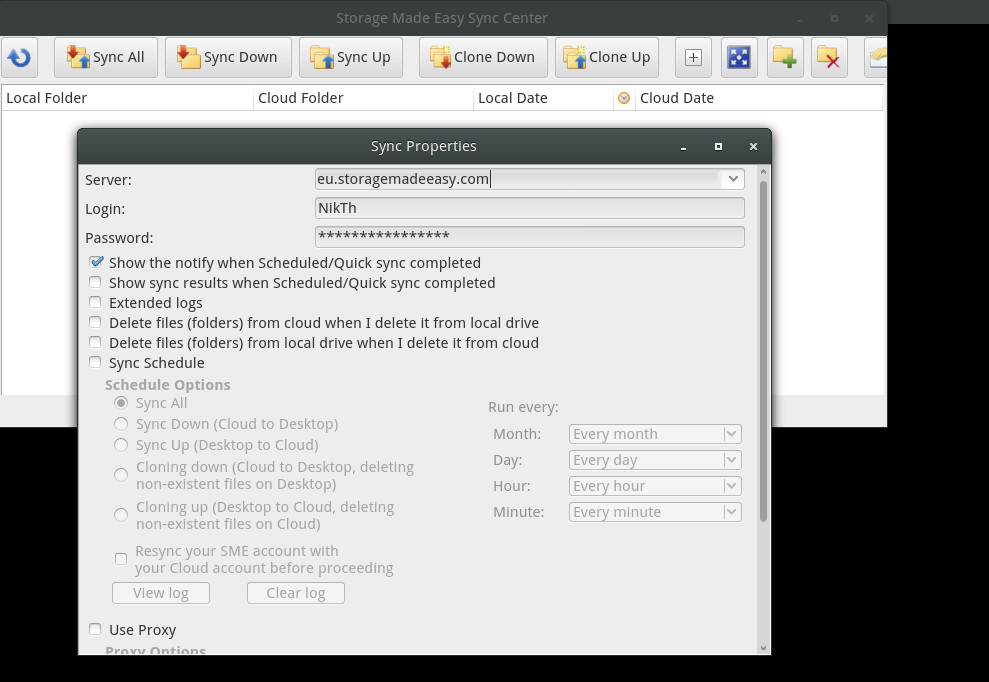Click the Sync All toolbar button
Viewport: 989px width, 682px height.
106,57
